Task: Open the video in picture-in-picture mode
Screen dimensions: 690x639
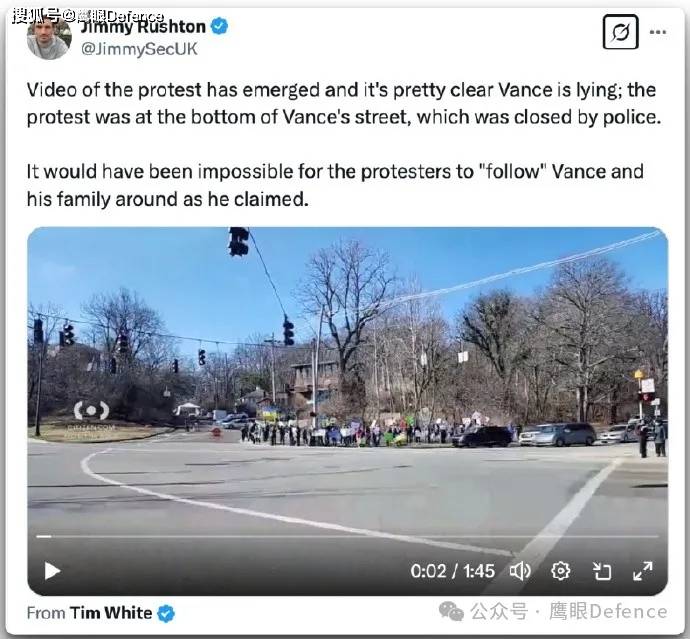Action: coord(602,571)
